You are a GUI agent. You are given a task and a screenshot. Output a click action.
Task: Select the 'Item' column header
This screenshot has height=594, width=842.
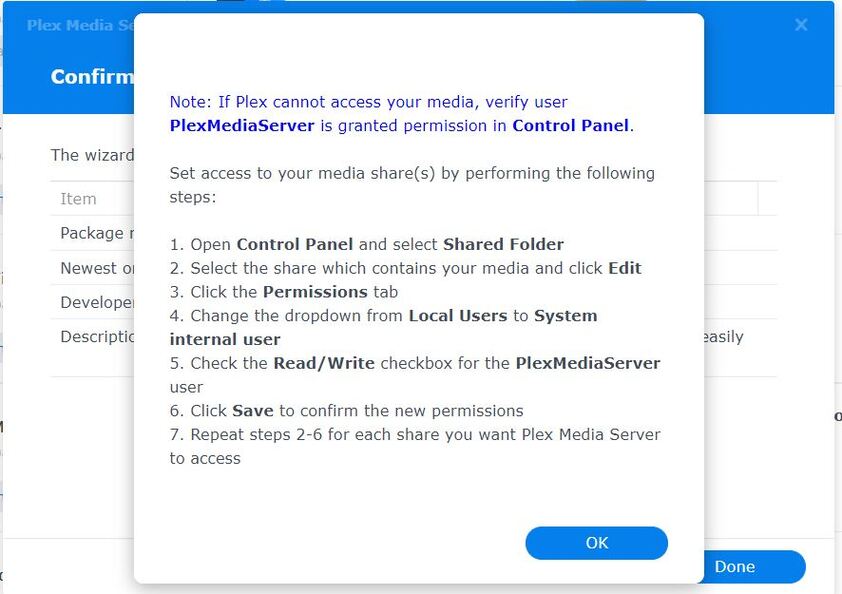(x=78, y=199)
